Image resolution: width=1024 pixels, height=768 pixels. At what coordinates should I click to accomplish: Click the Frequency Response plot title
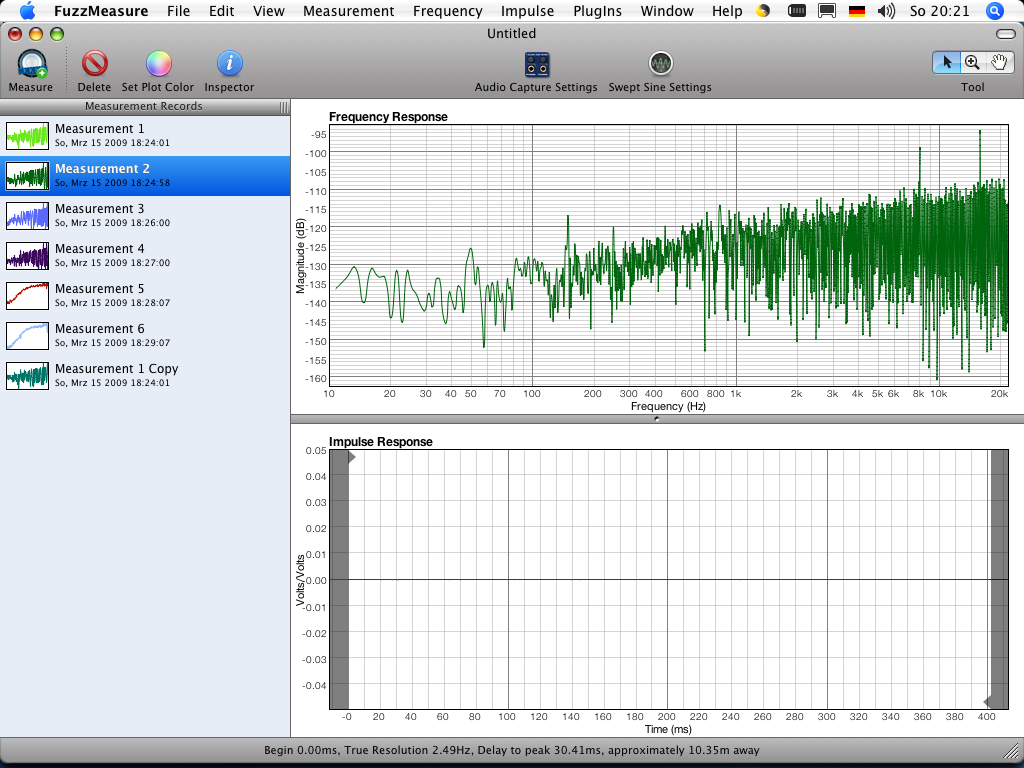coord(388,117)
